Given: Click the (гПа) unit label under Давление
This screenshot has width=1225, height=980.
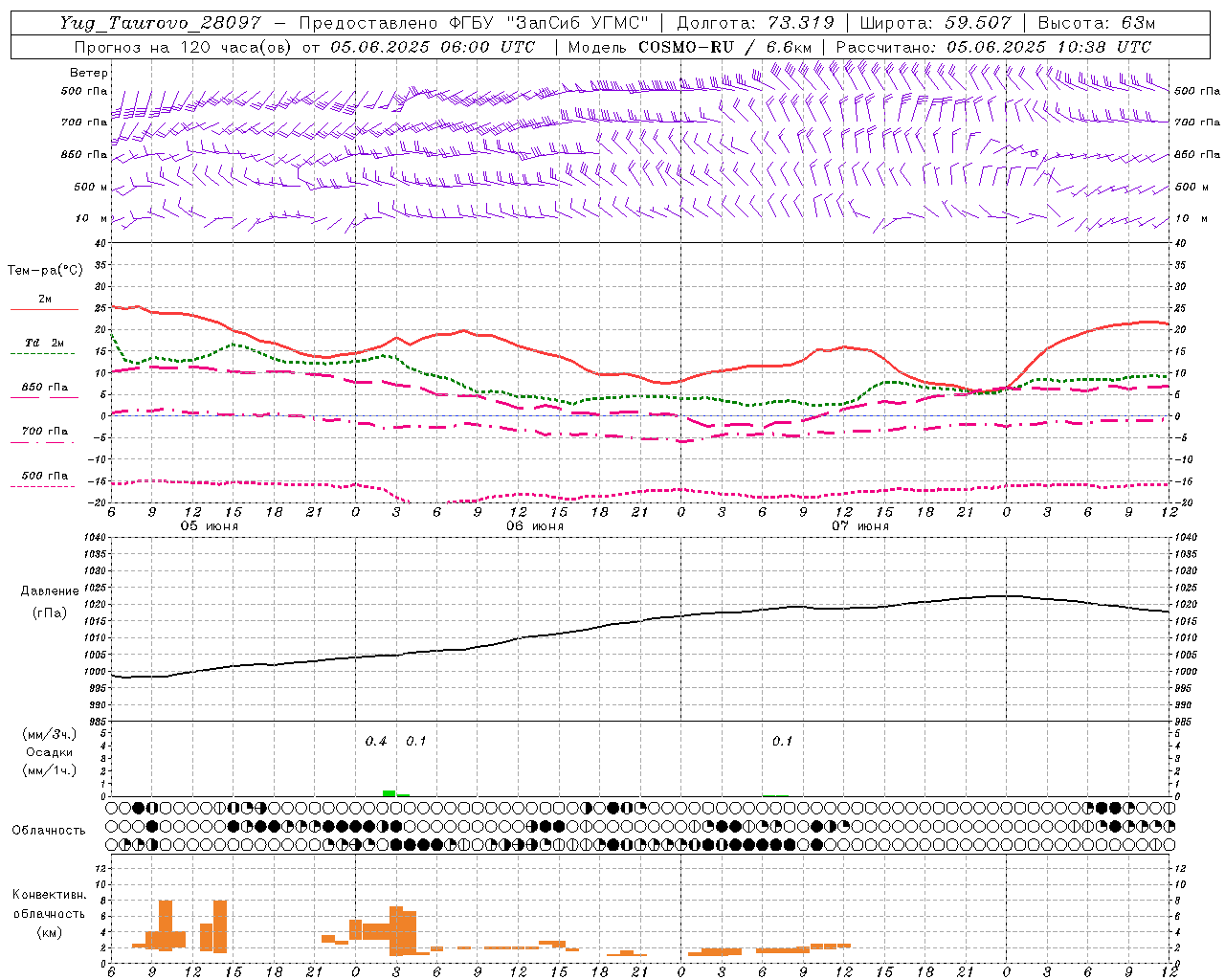Looking at the screenshot, I should point(50,612).
